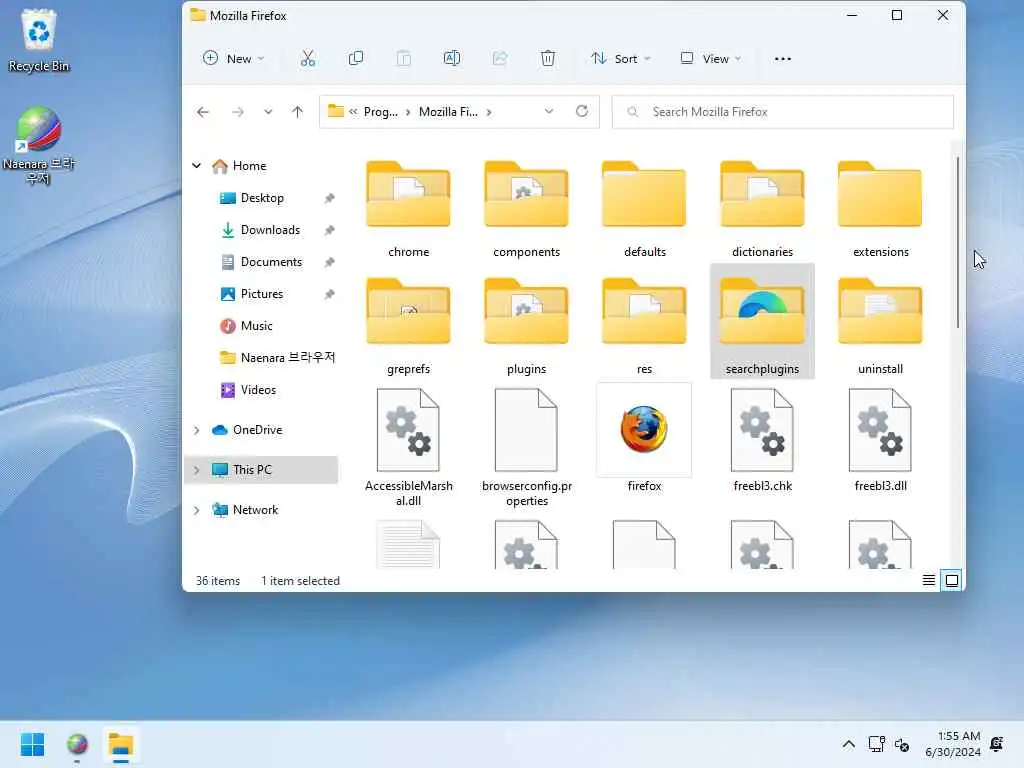The height and width of the screenshot is (768, 1024).
Task: Open the clock and date panel
Action: (x=953, y=744)
